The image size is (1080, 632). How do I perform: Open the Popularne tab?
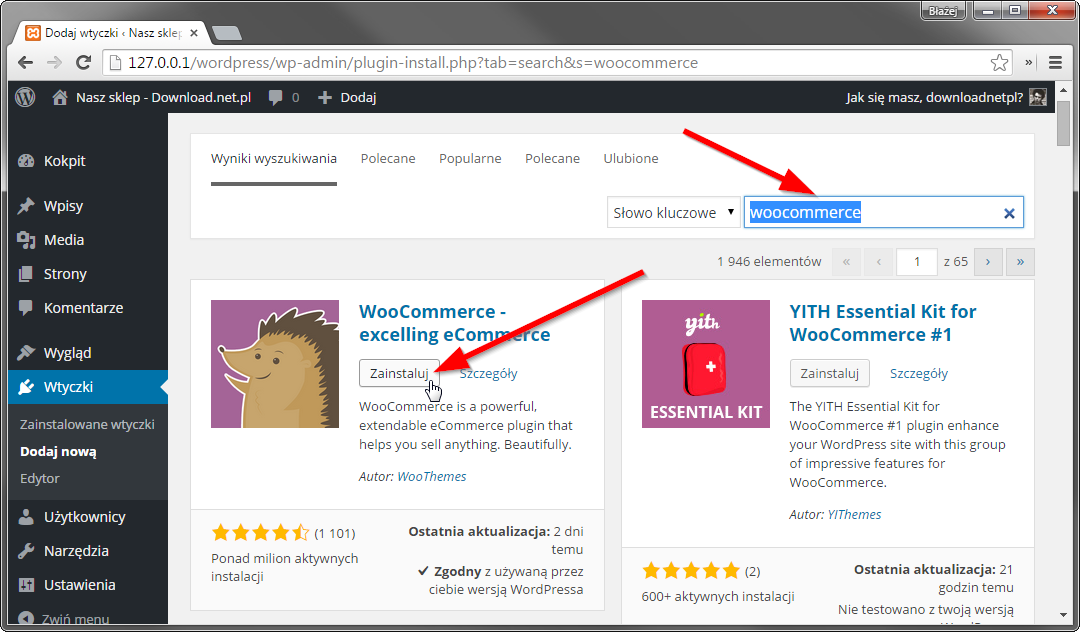click(470, 158)
